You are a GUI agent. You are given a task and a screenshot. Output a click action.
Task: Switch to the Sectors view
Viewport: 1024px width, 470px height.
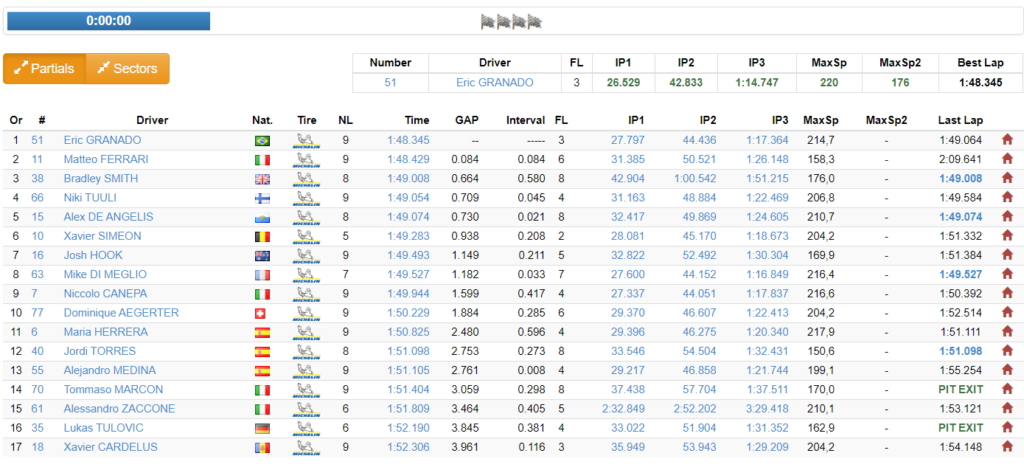(x=128, y=69)
